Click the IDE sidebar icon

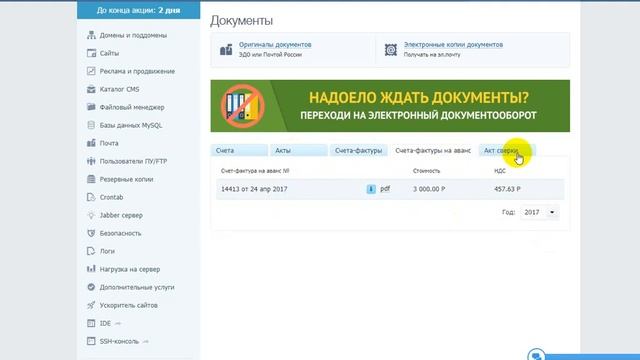pos(91,323)
